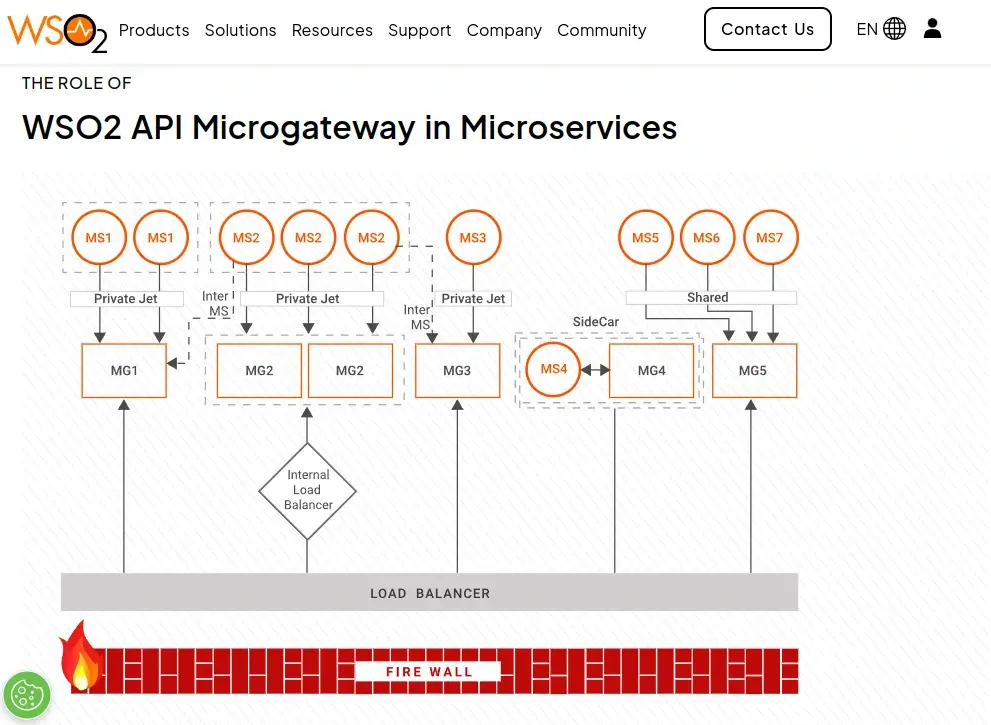Click the MG3 box
991x725 pixels.
pos(457,370)
